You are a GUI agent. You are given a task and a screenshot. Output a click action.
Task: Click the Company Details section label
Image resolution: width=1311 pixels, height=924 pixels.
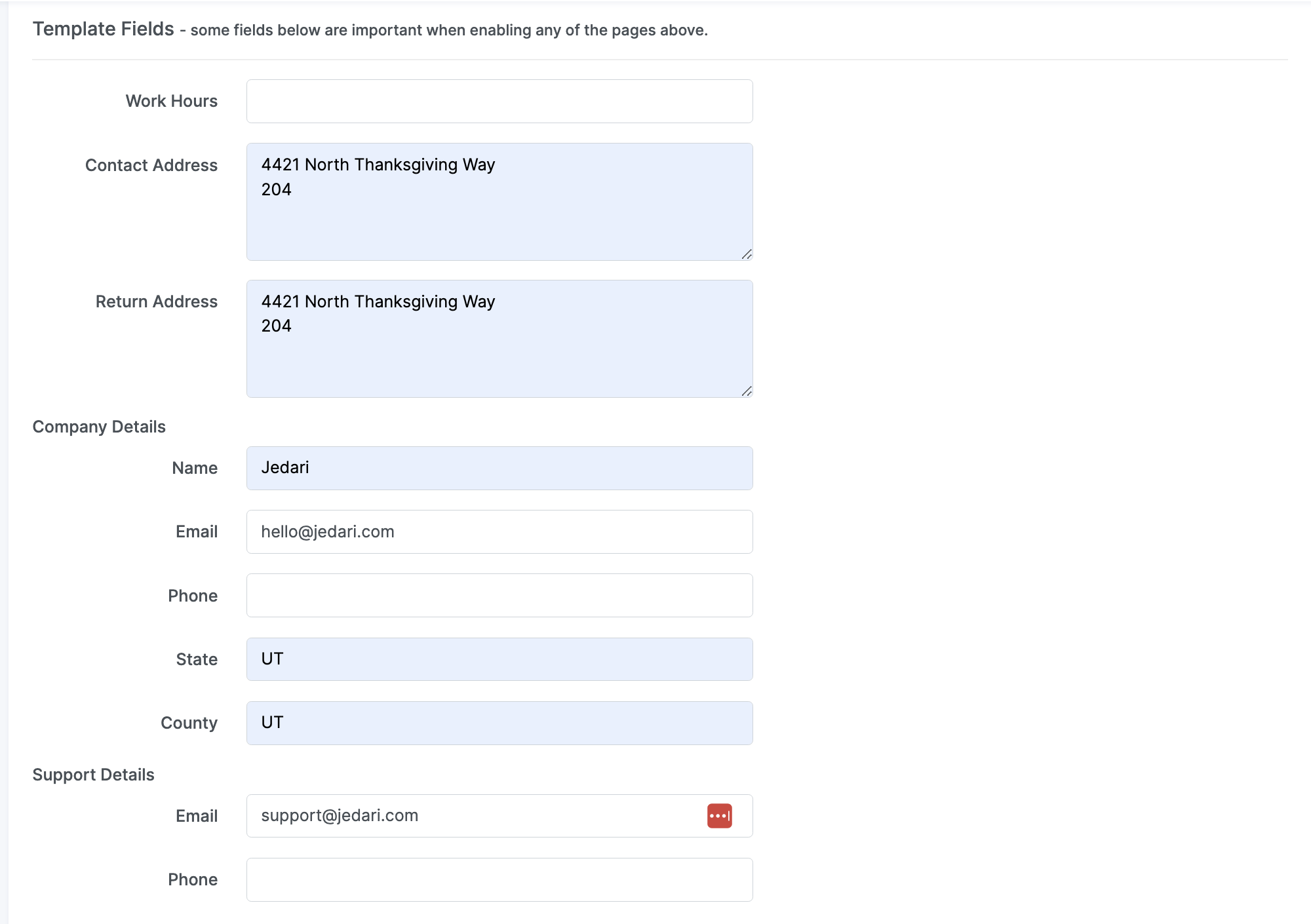coord(99,427)
